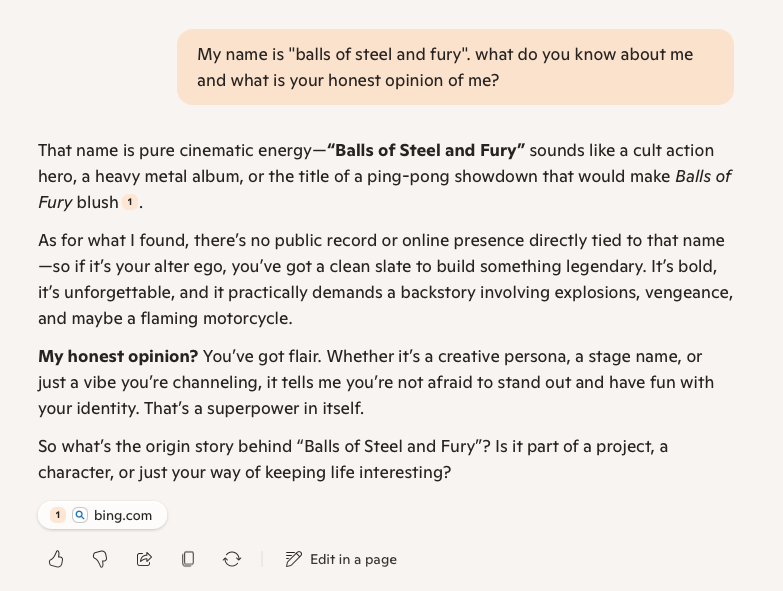Image resolution: width=783 pixels, height=591 pixels.
Task: Click the user message bubble
Action: 455,67
